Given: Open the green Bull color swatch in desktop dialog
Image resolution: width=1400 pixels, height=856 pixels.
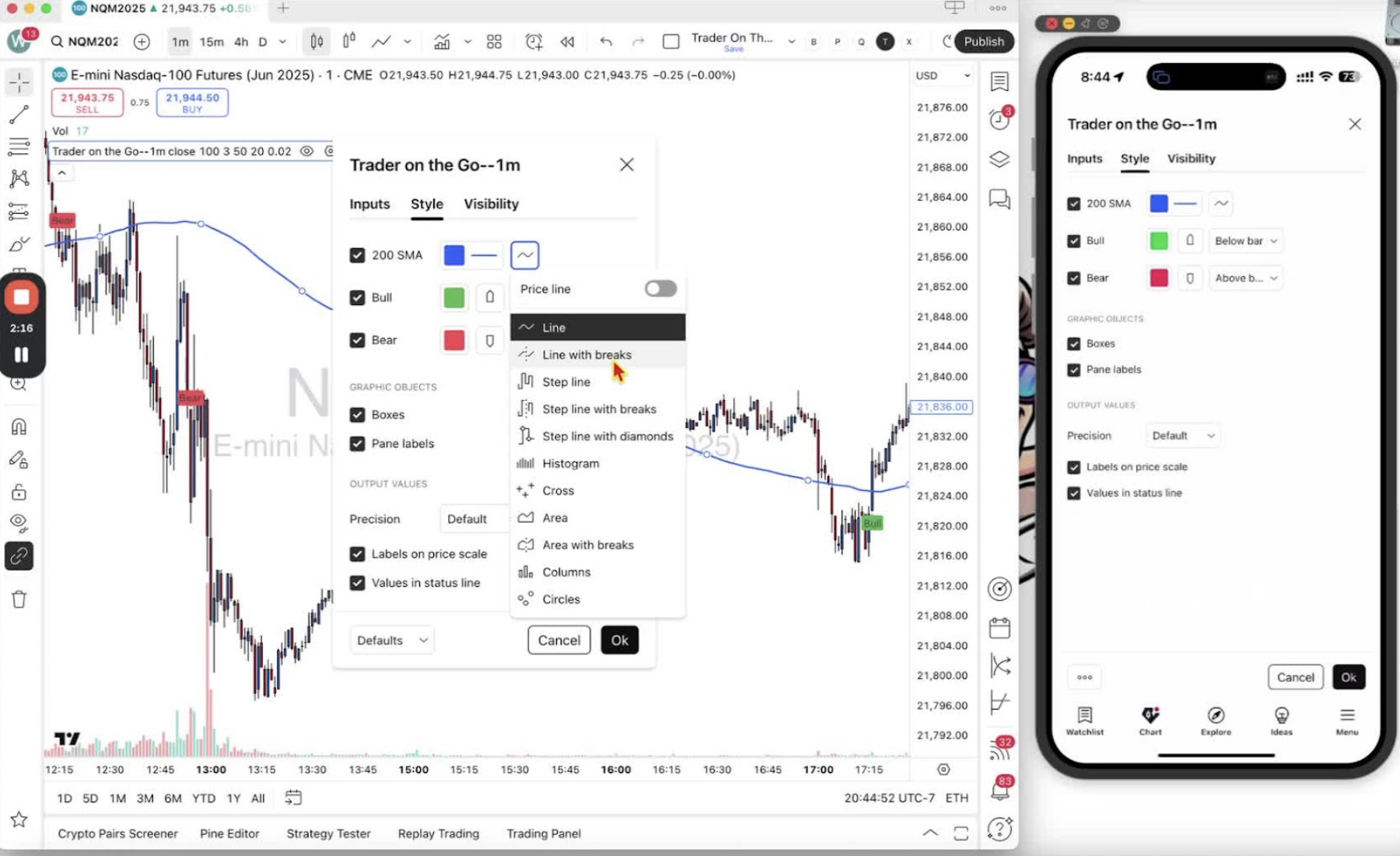Looking at the screenshot, I should coord(454,297).
